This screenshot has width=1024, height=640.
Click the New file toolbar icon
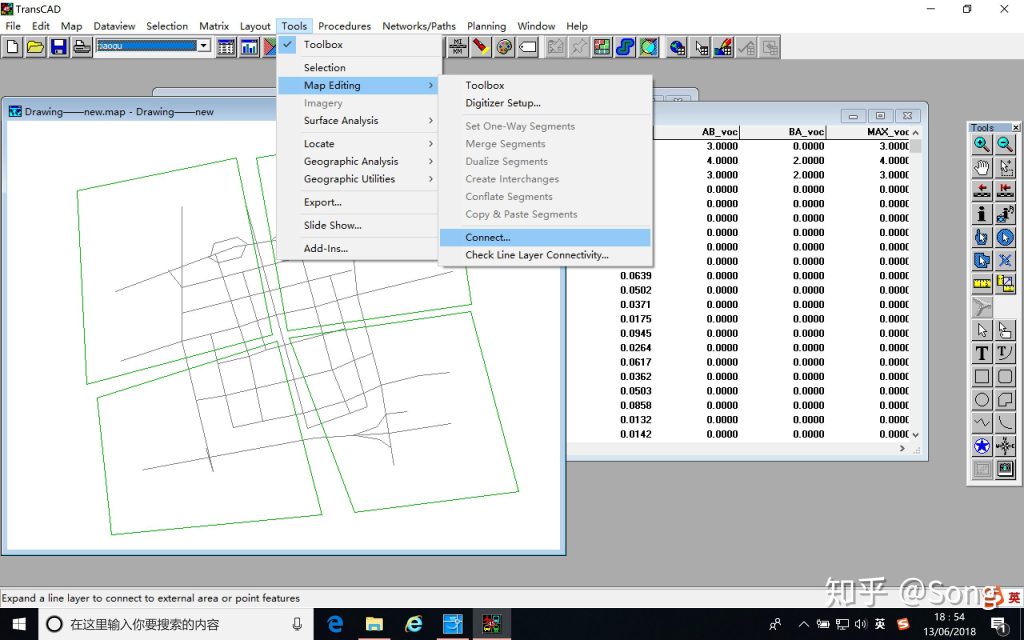click(13, 47)
